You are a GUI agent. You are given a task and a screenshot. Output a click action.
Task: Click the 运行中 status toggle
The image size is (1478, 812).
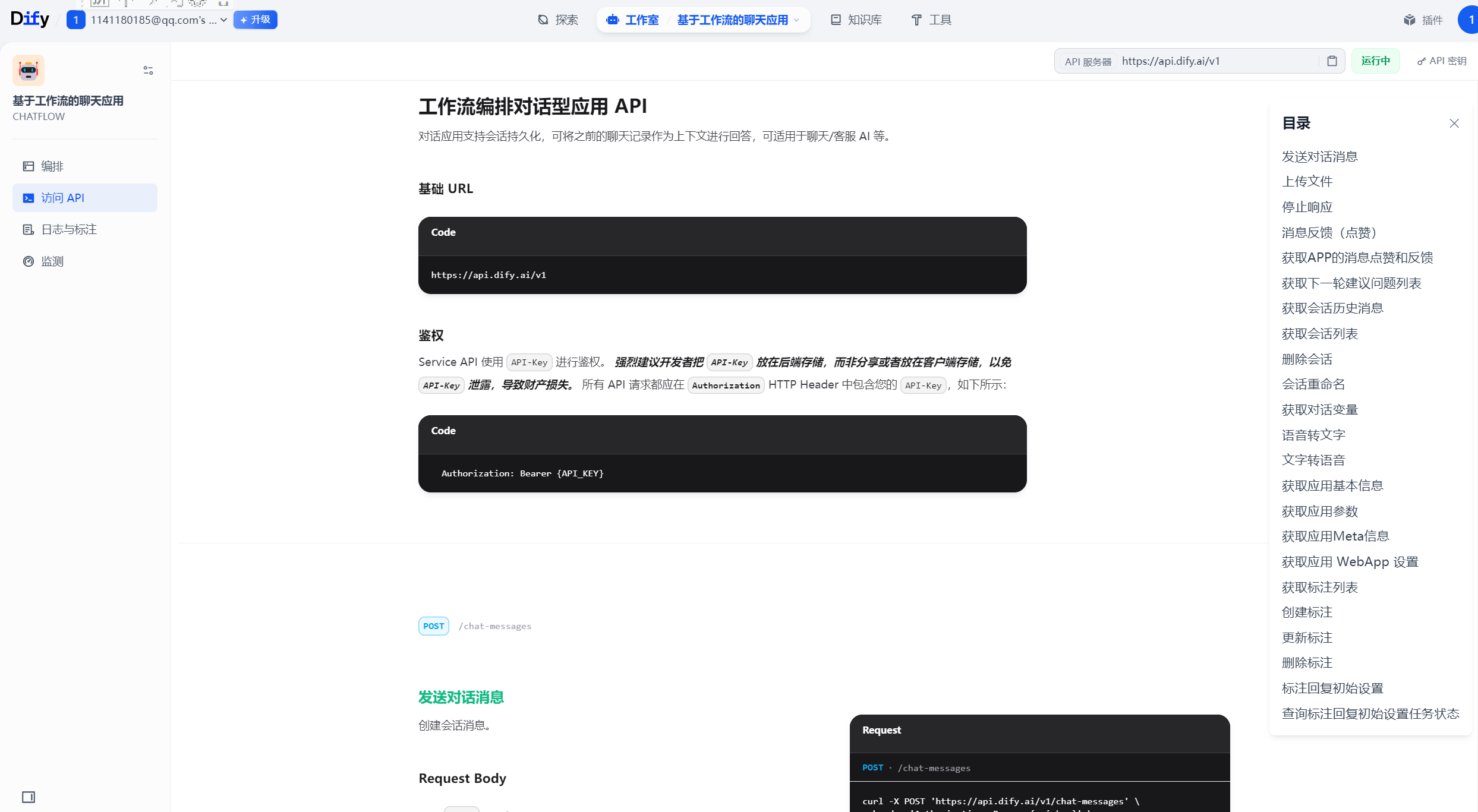tap(1375, 61)
